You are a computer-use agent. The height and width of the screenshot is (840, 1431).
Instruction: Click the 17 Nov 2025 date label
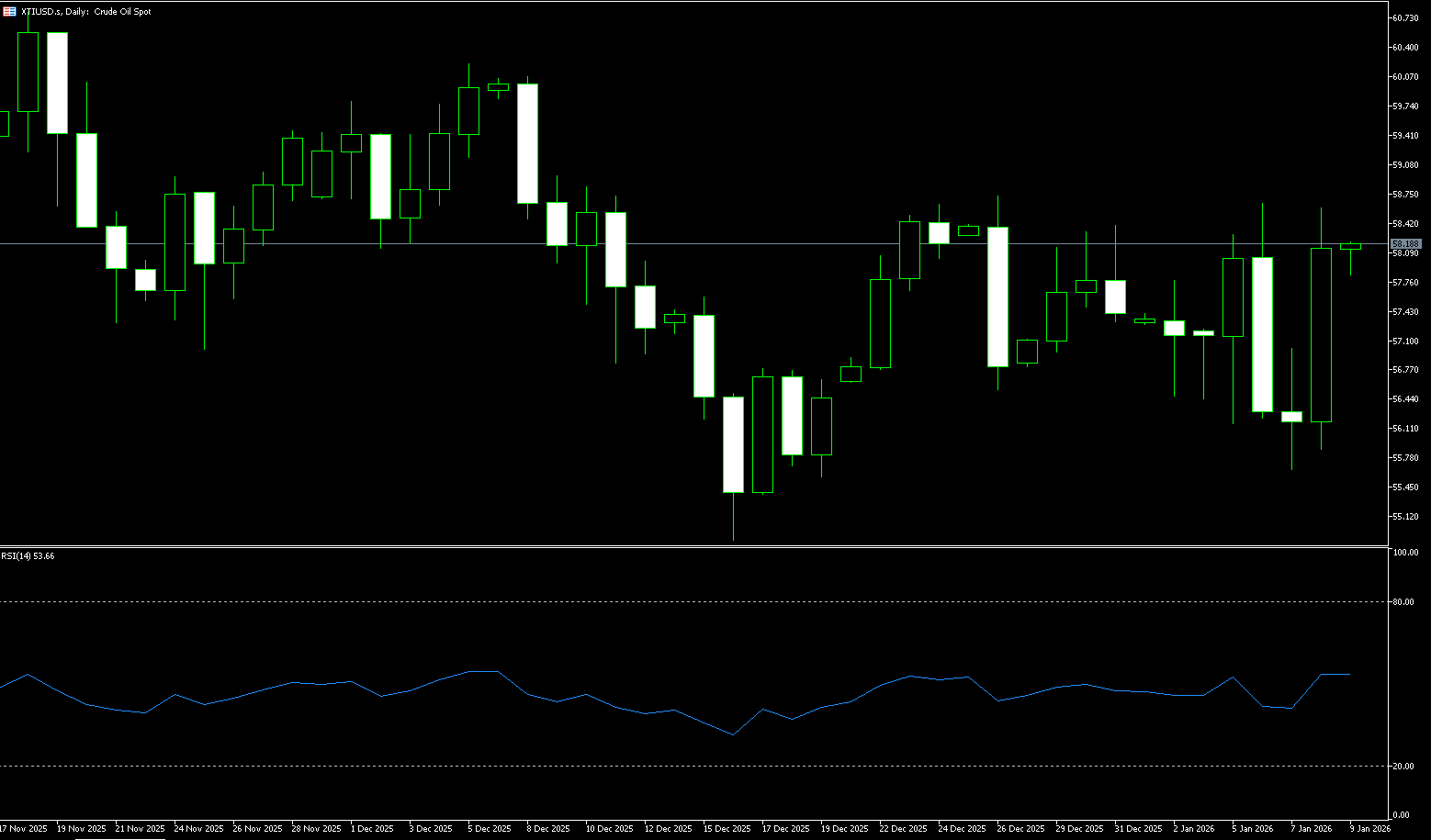click(24, 829)
